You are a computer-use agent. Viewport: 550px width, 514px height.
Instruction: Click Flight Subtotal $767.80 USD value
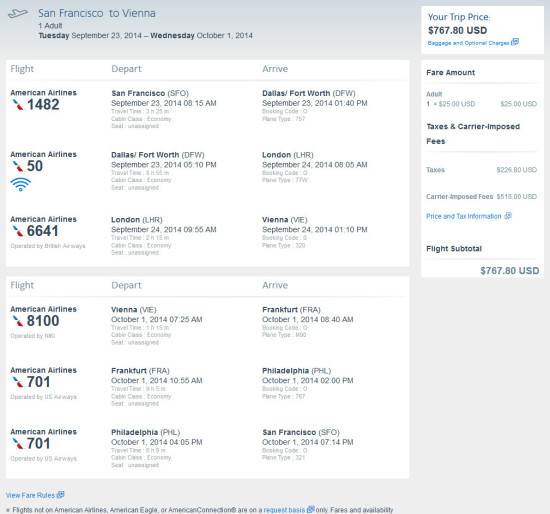(x=509, y=271)
